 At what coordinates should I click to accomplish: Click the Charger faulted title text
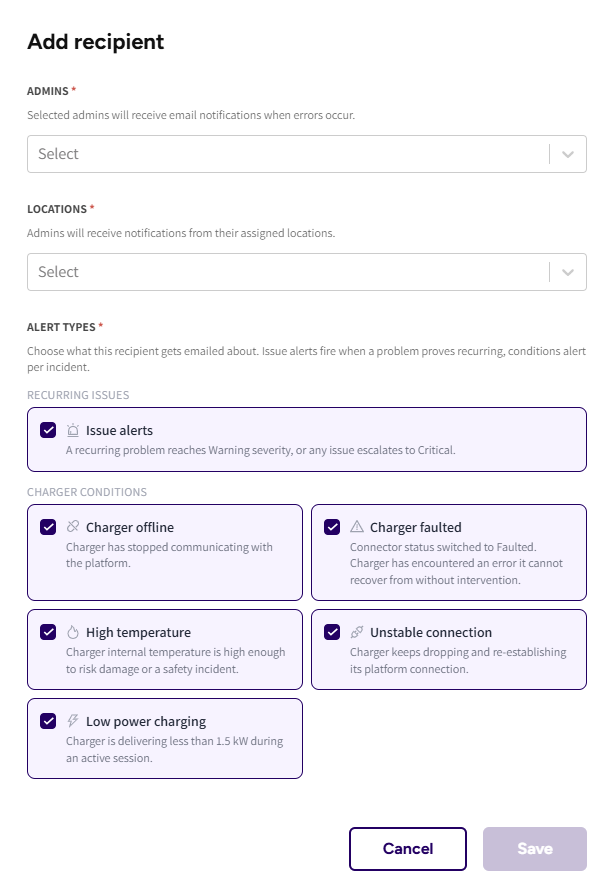point(416,527)
